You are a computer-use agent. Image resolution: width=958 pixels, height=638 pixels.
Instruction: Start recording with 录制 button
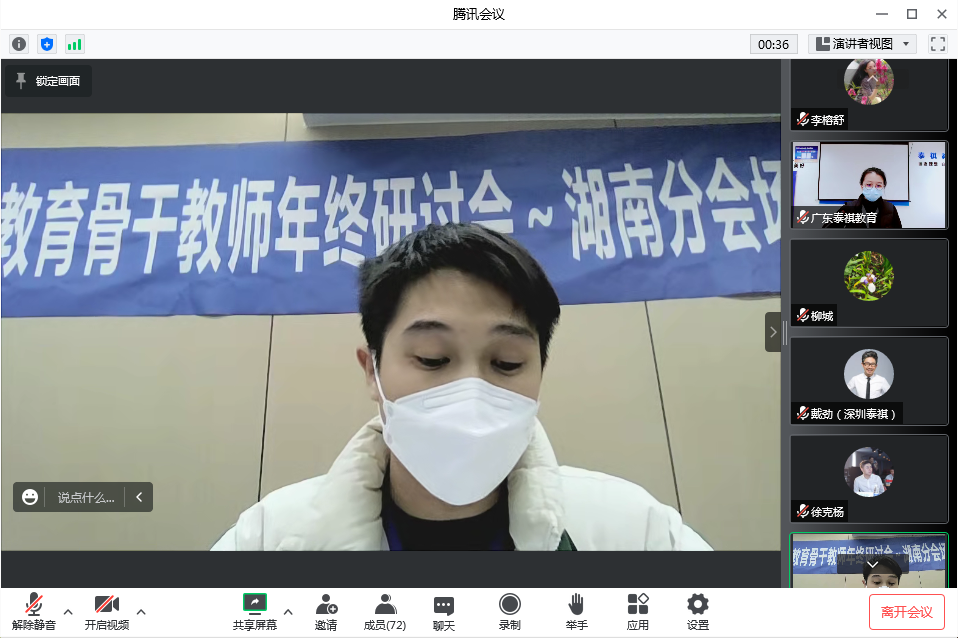click(509, 611)
